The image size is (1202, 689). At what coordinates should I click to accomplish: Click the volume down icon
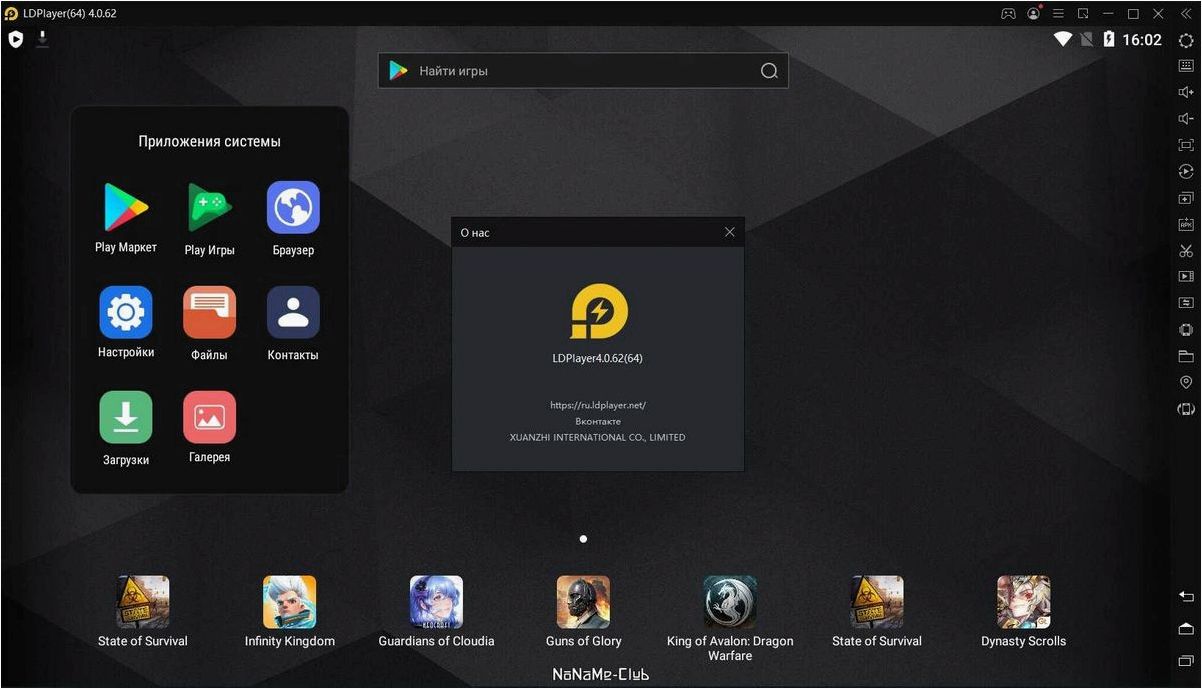click(1186, 118)
